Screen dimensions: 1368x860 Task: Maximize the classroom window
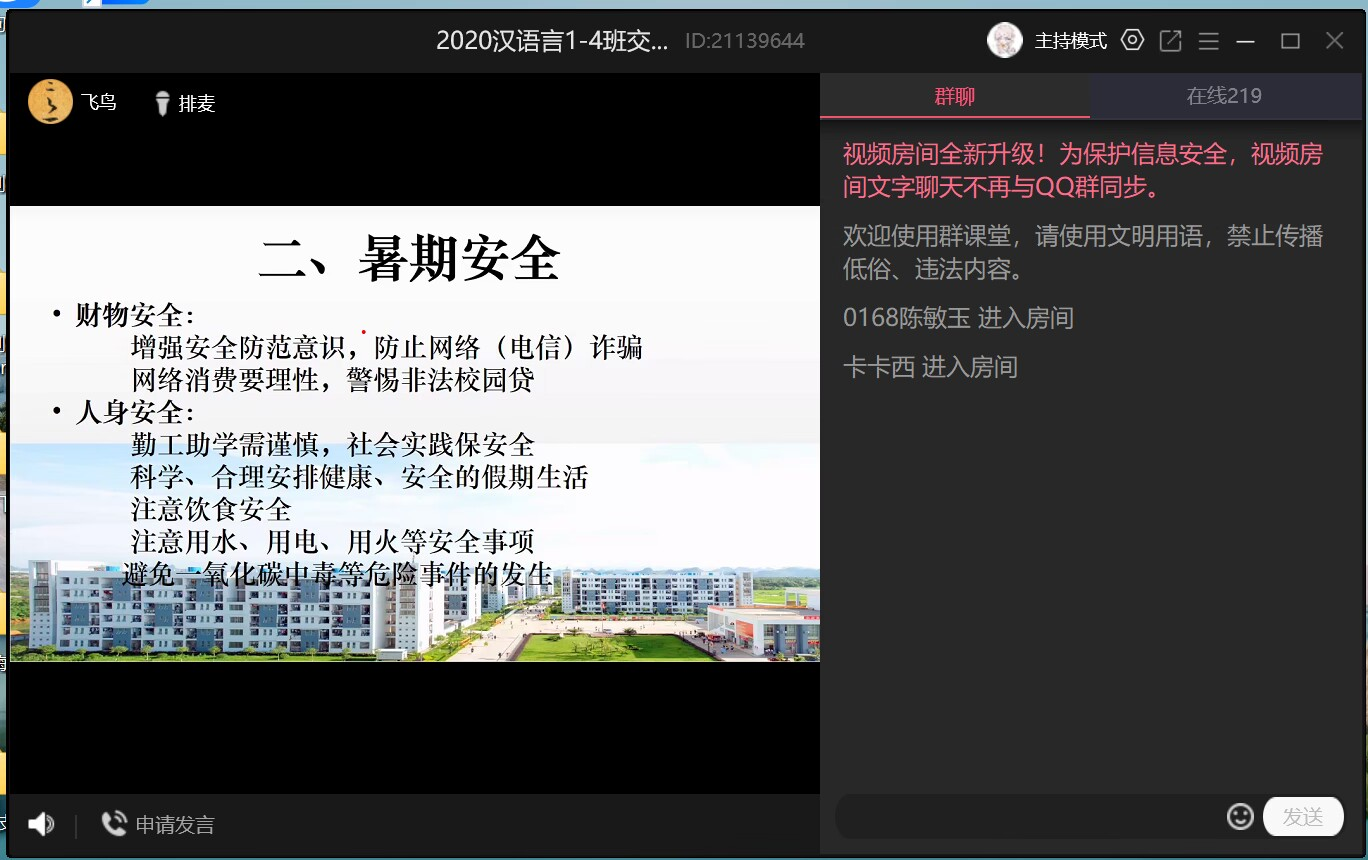1290,41
